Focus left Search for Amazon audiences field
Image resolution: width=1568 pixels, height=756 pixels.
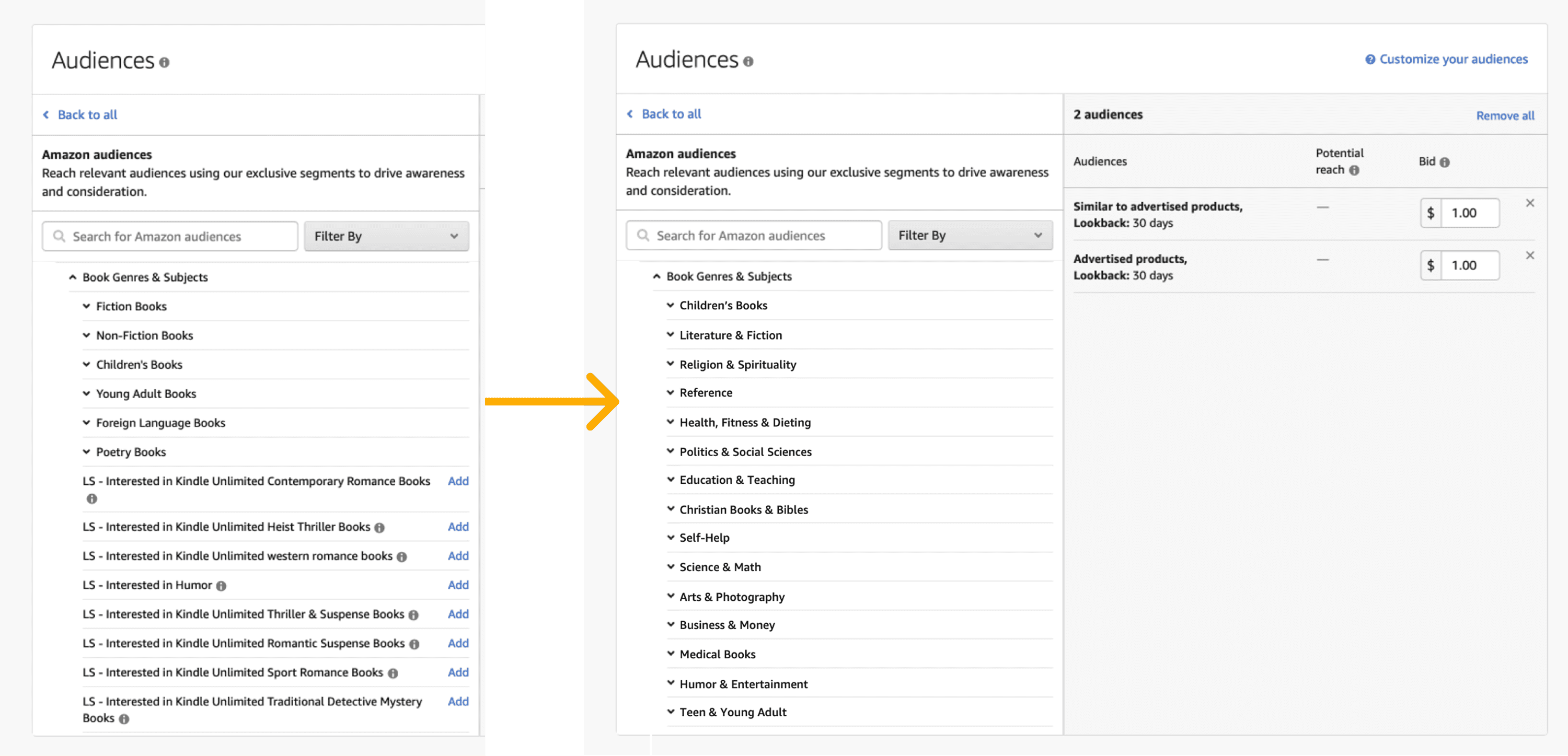click(x=170, y=236)
